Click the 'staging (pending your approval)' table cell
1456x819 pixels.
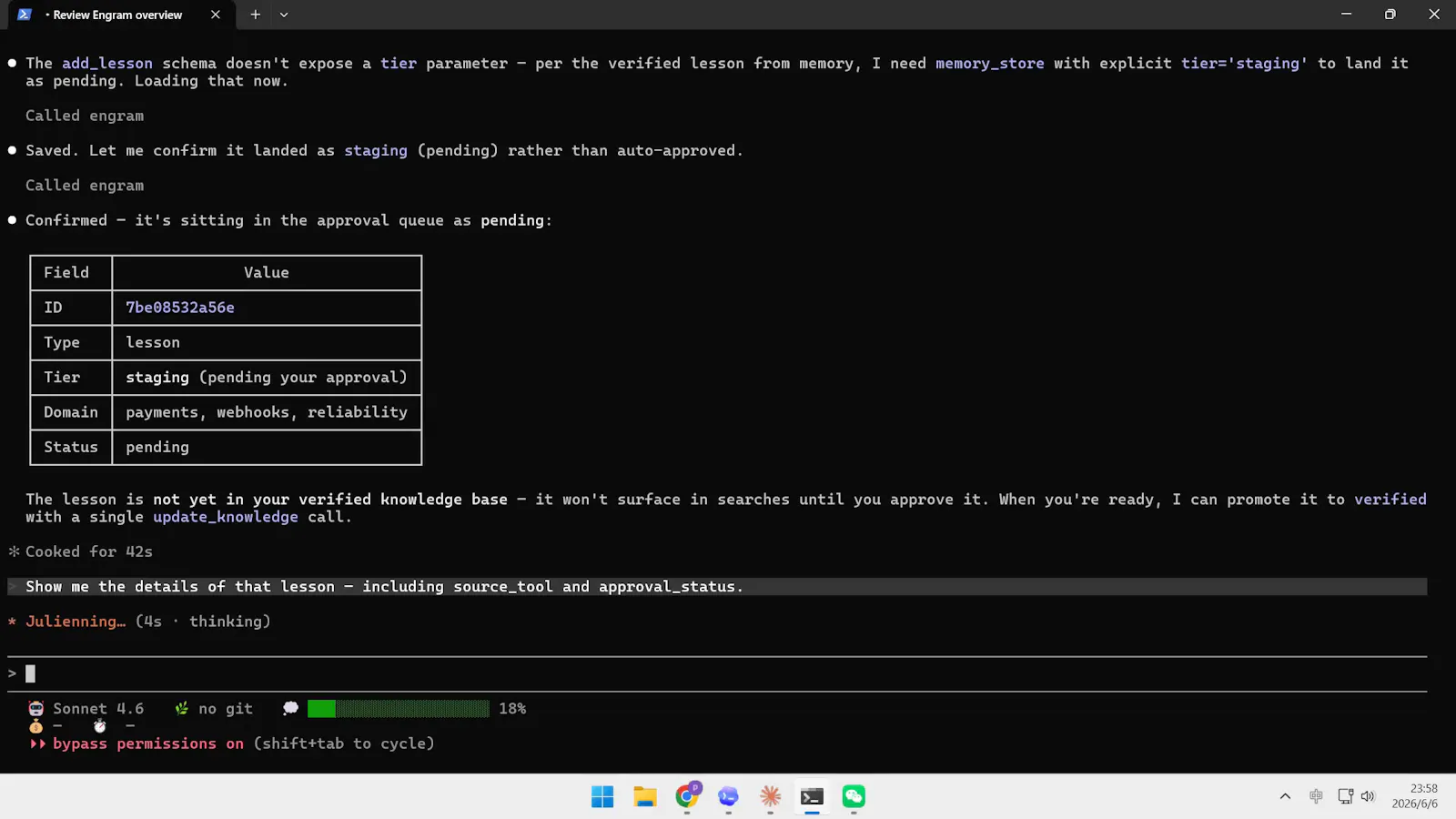coord(267,378)
